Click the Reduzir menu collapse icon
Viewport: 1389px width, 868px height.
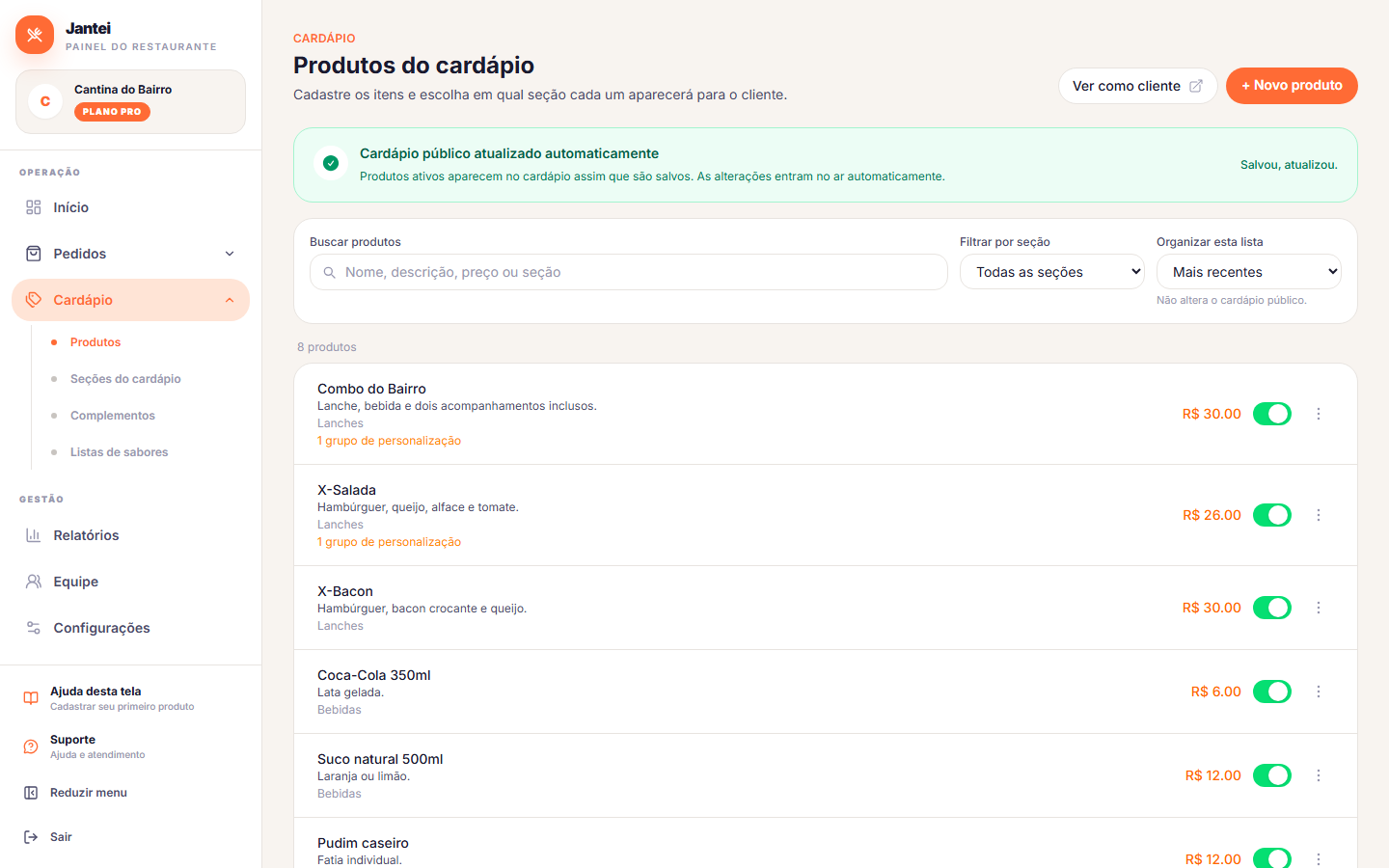(31, 793)
